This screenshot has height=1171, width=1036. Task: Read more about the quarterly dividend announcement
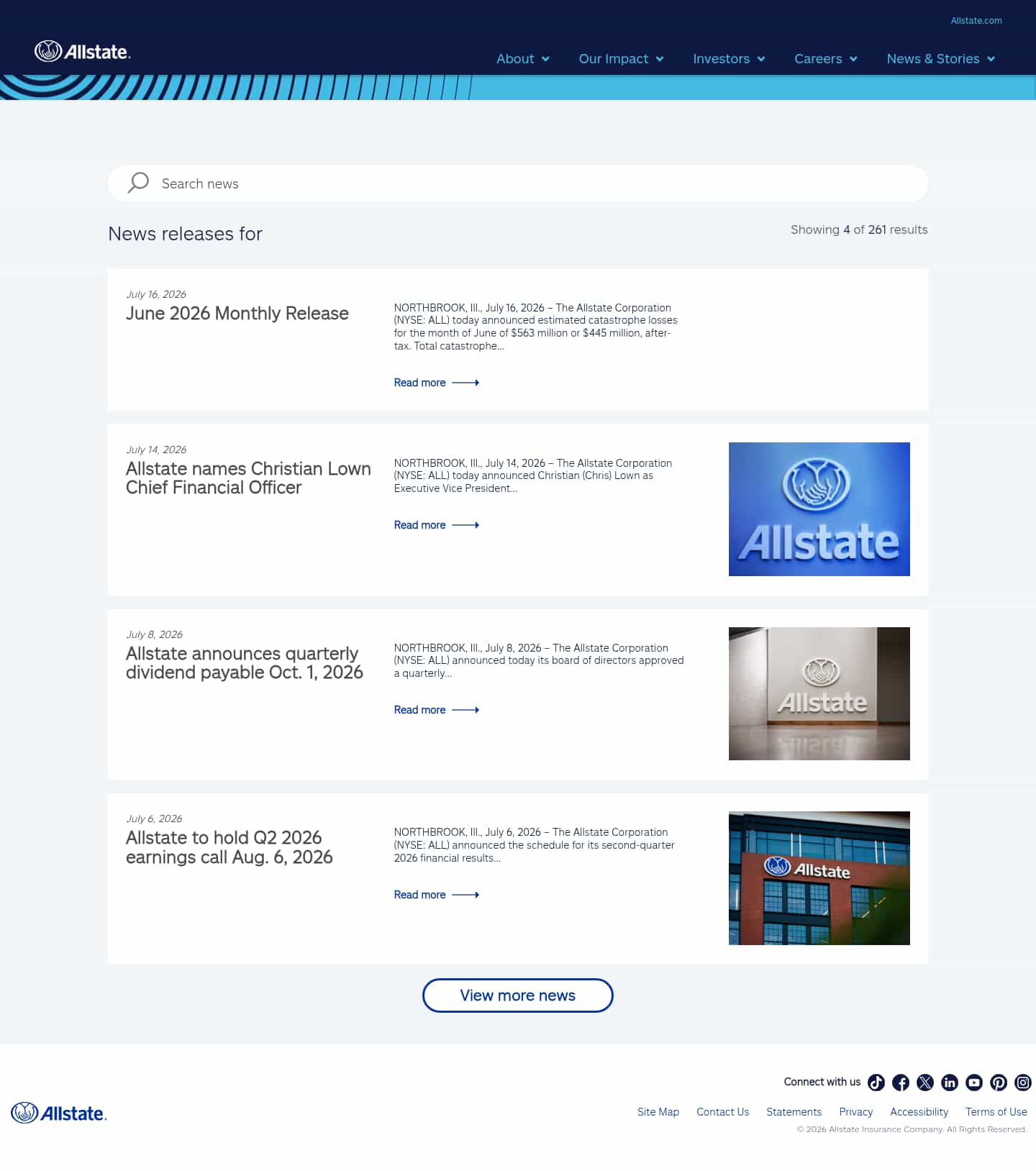pyautogui.click(x=419, y=710)
